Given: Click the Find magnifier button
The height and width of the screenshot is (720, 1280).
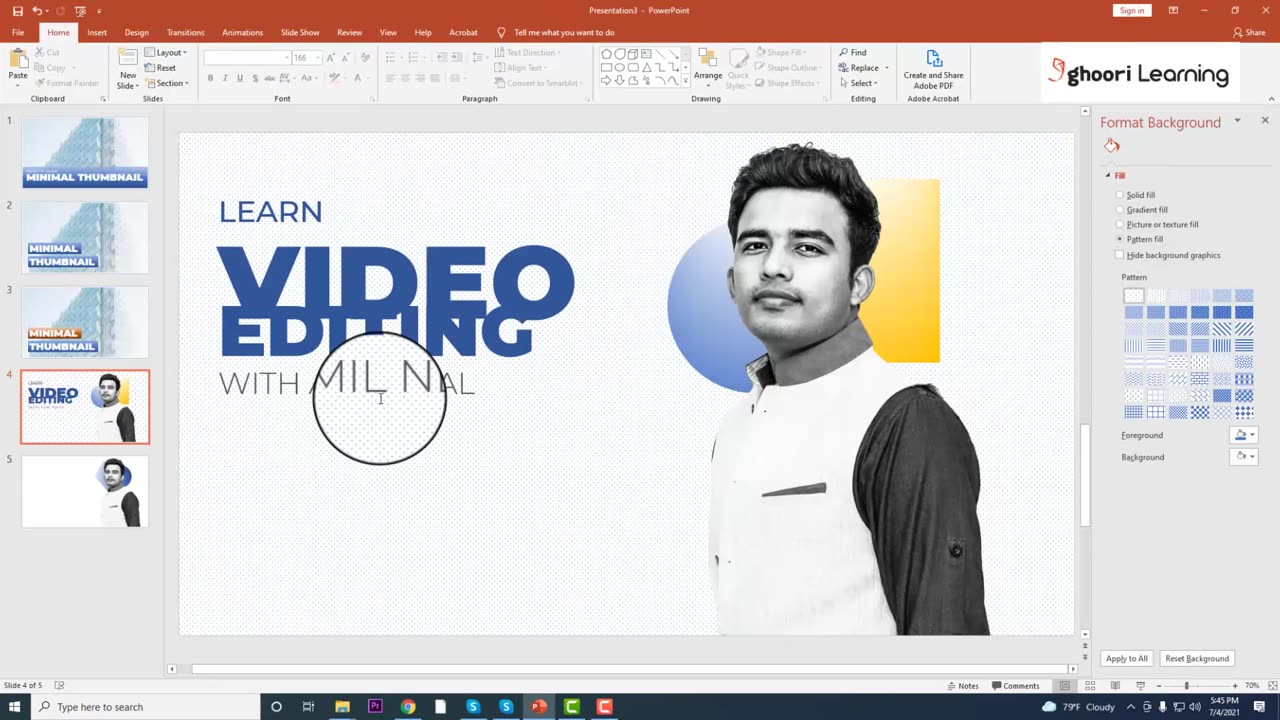Looking at the screenshot, I should (x=853, y=52).
